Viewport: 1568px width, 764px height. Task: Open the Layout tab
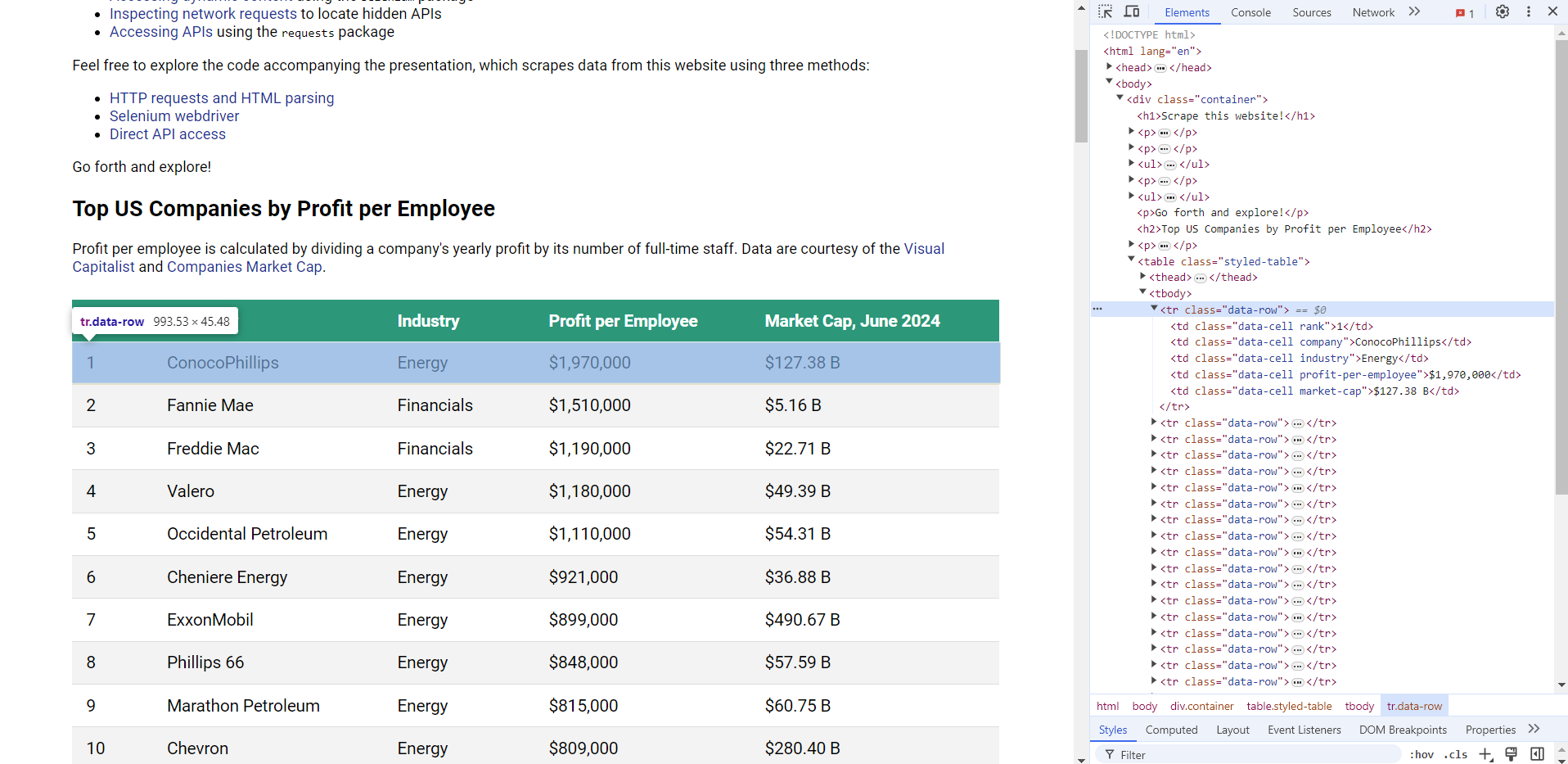(1232, 730)
